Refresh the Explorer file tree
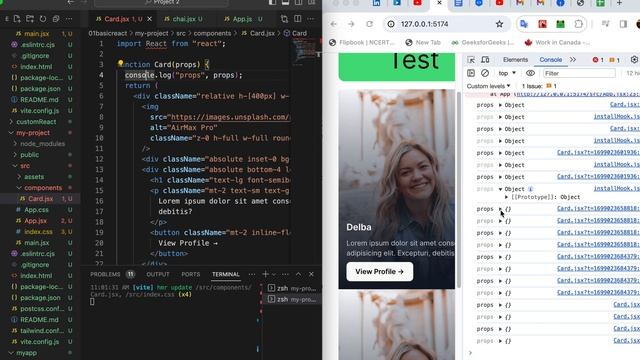The image size is (640, 360). tap(43, 19)
